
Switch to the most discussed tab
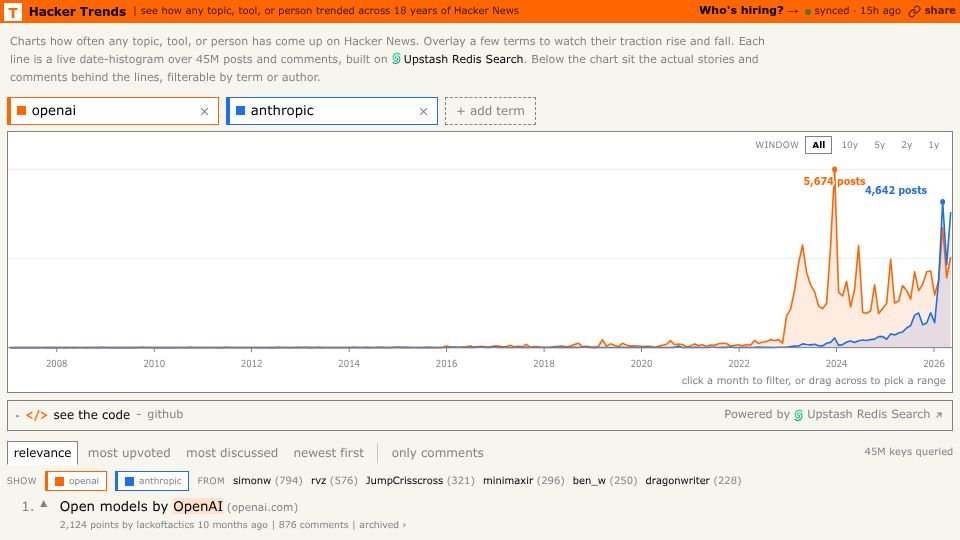pyautogui.click(x=232, y=453)
